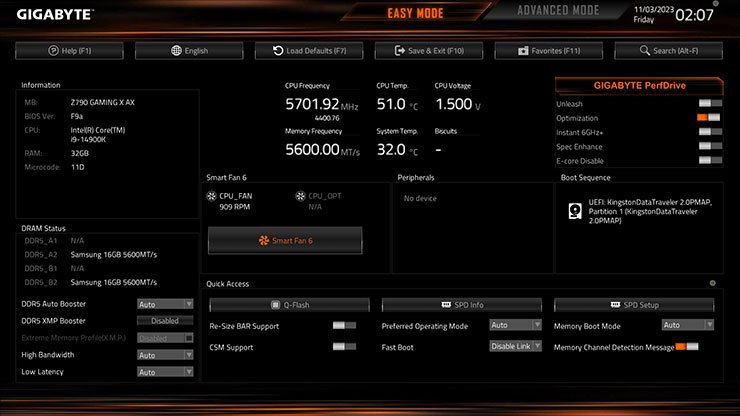Toggle Re-Size BAR Support switch

[x=344, y=325]
